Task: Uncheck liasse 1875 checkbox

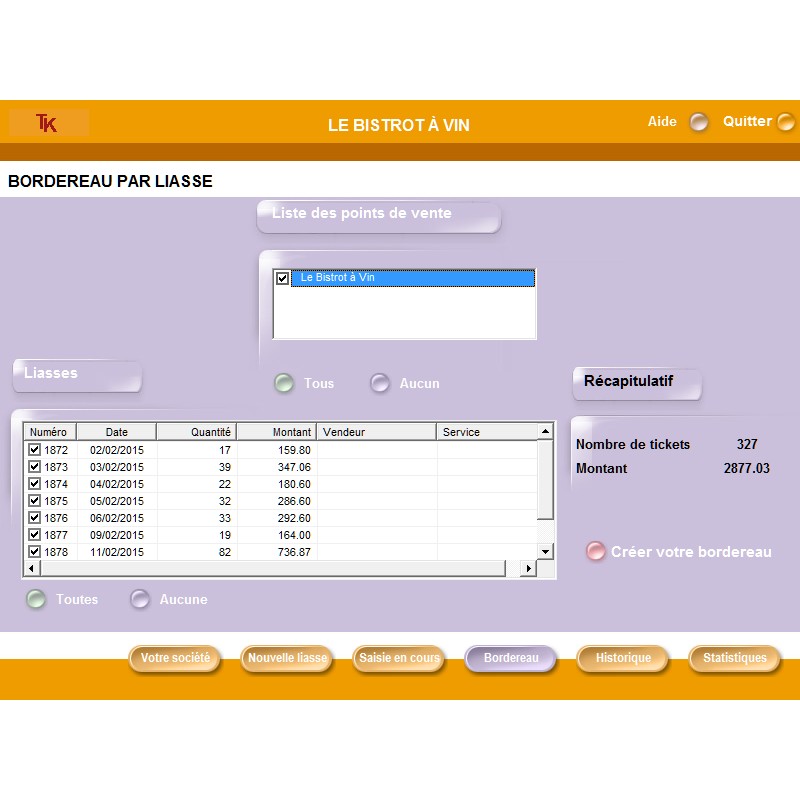Action: [34, 501]
